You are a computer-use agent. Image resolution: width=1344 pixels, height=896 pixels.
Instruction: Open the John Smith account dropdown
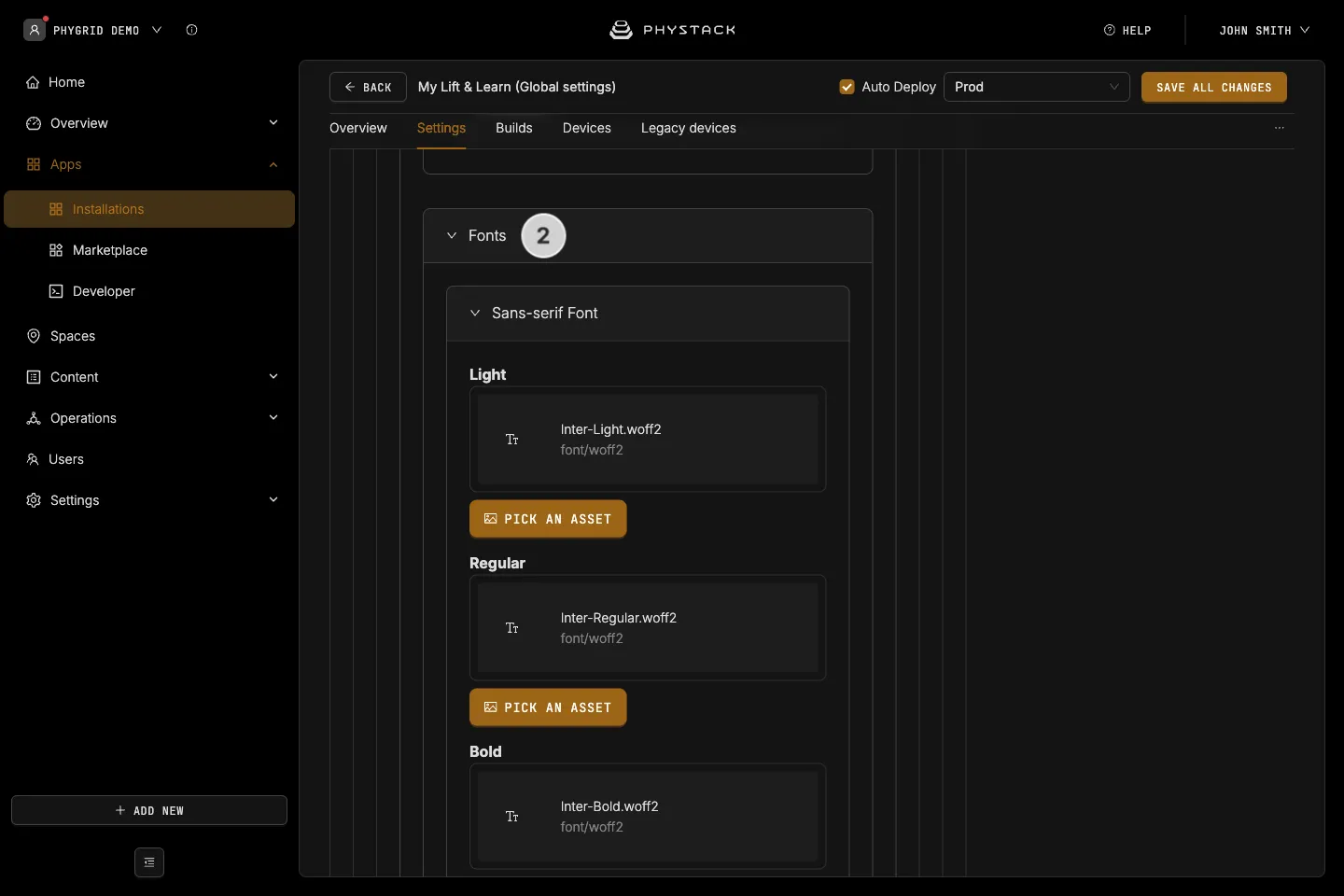pyautogui.click(x=1264, y=31)
